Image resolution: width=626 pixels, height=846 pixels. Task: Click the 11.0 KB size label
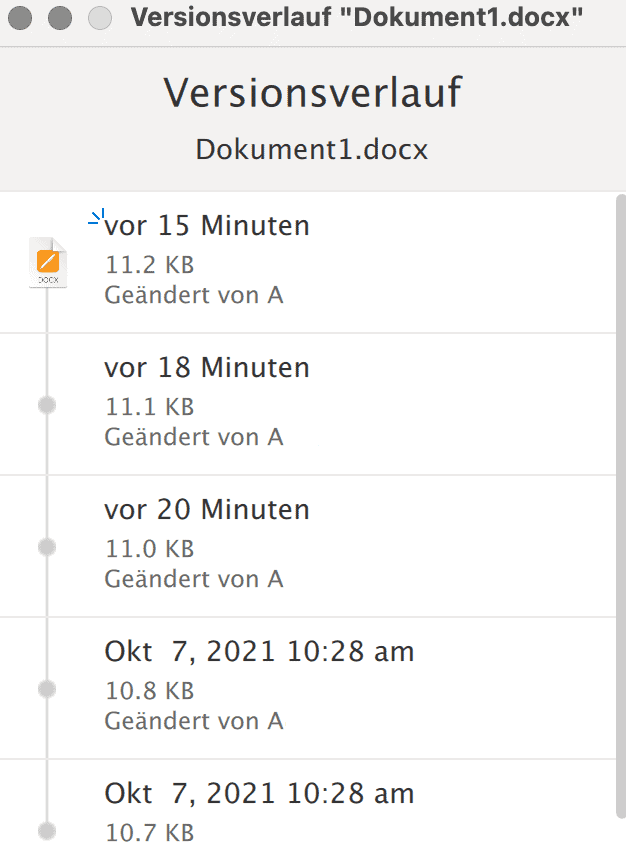[x=149, y=549]
